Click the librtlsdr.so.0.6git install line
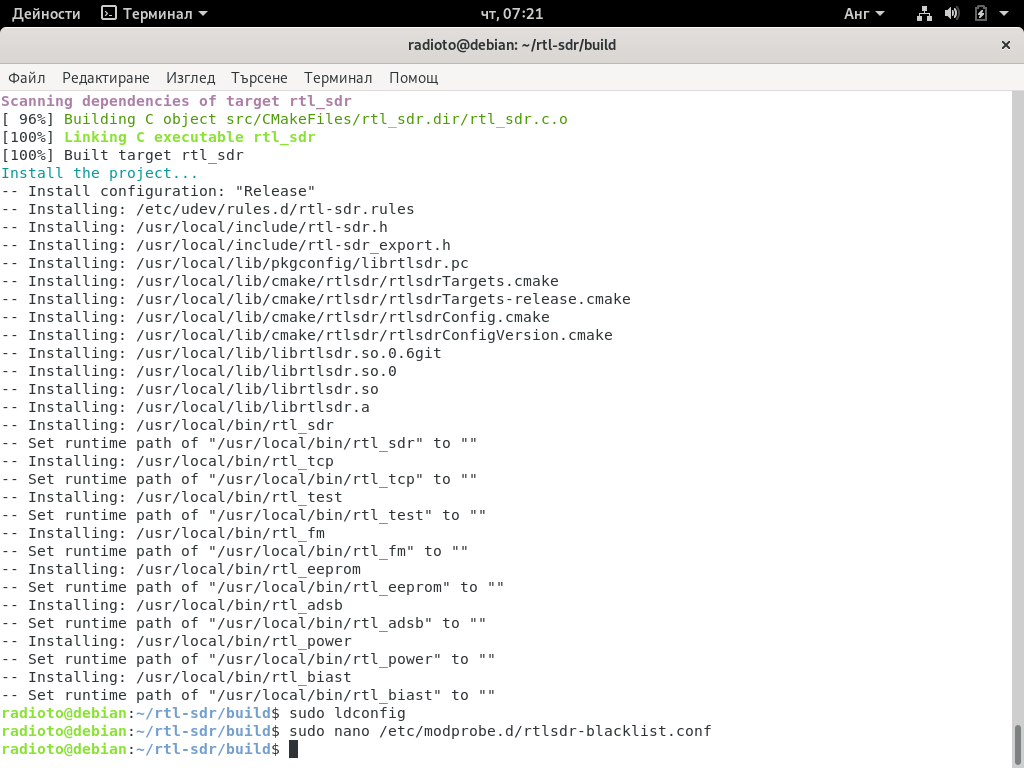The image size is (1024, 768). (x=221, y=353)
